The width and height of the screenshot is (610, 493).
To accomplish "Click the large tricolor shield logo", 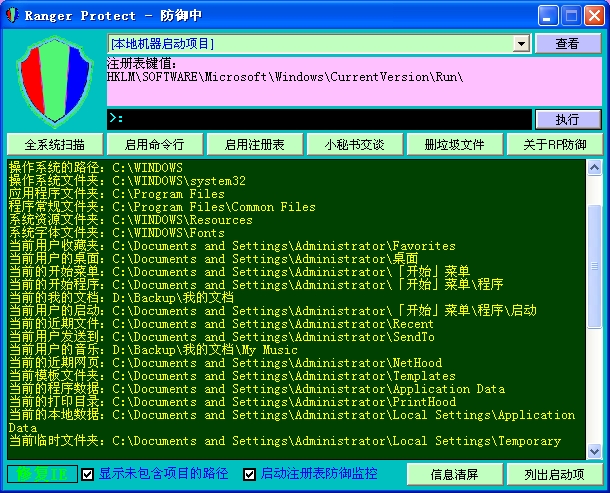I will [x=55, y=82].
